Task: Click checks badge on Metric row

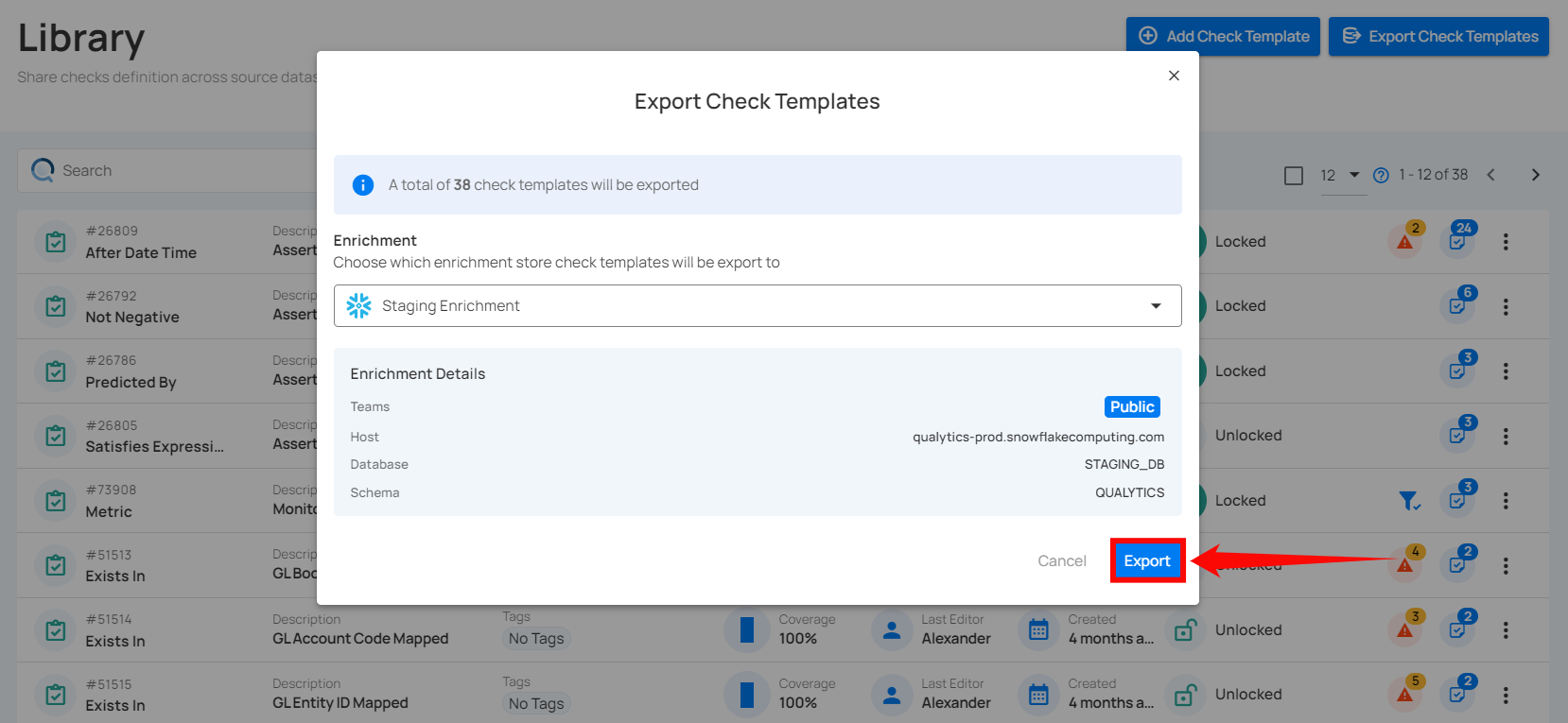Action: (1457, 500)
